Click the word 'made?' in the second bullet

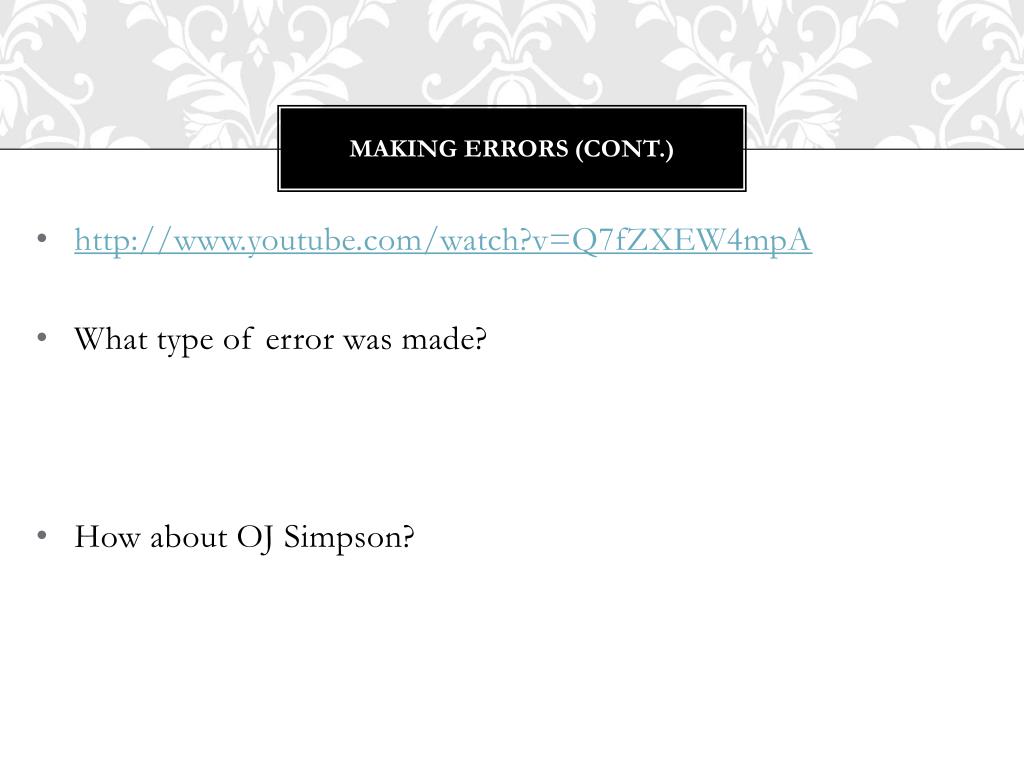coord(444,340)
